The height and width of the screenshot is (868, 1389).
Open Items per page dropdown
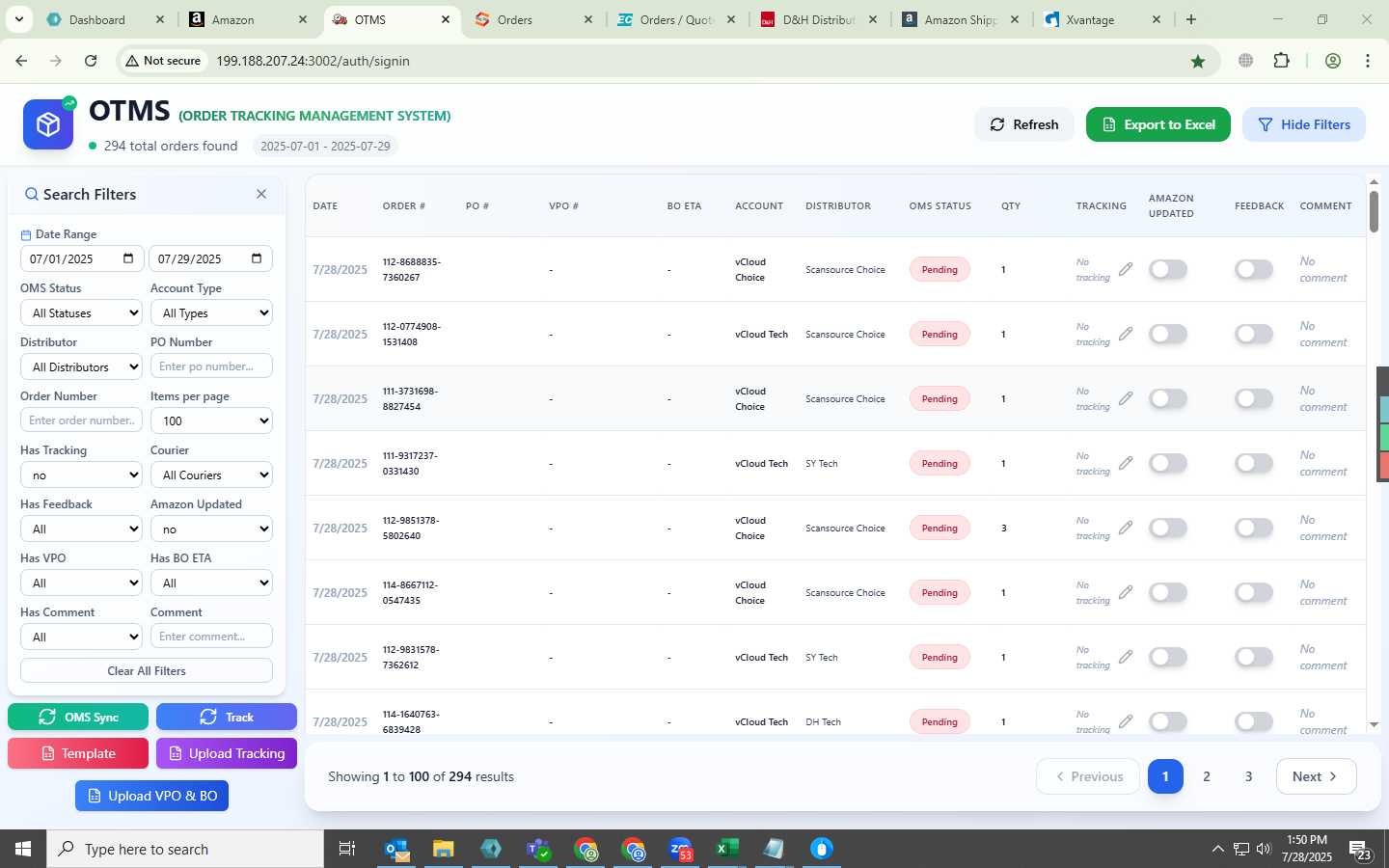point(211,420)
